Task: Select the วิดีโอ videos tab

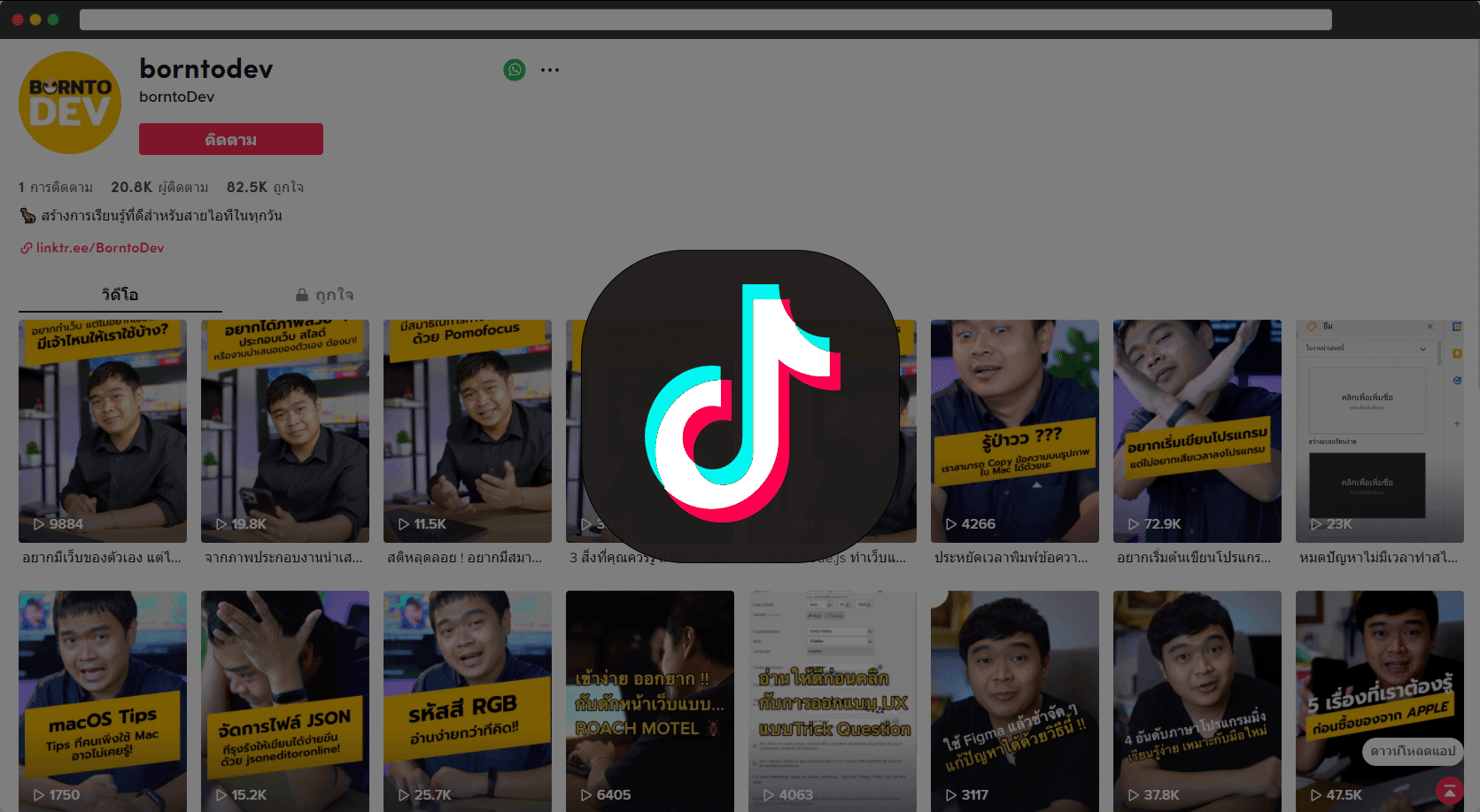Action: point(120,295)
